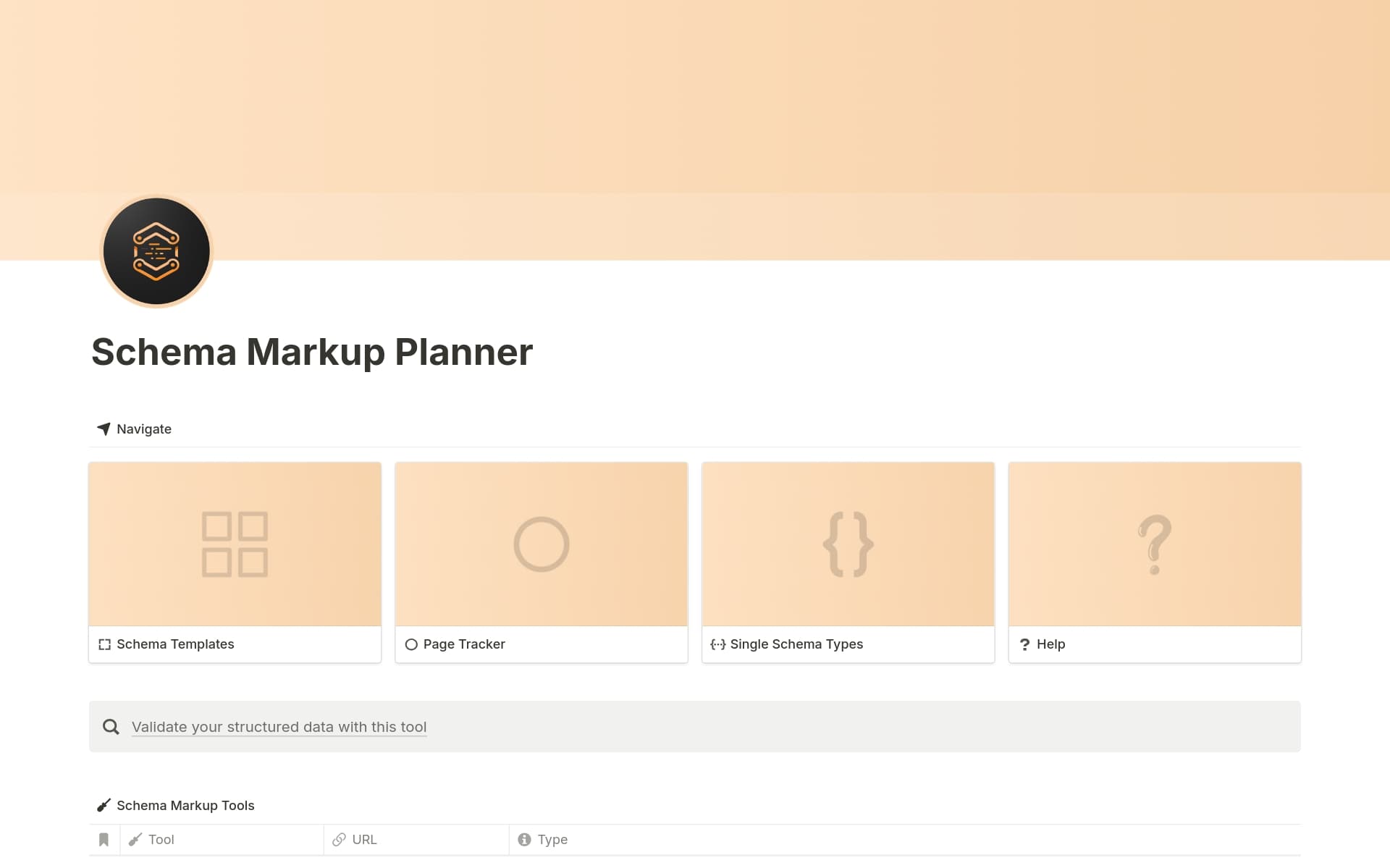Click the Schema Templates cover thumbnail
The height and width of the screenshot is (868, 1390).
point(235,544)
